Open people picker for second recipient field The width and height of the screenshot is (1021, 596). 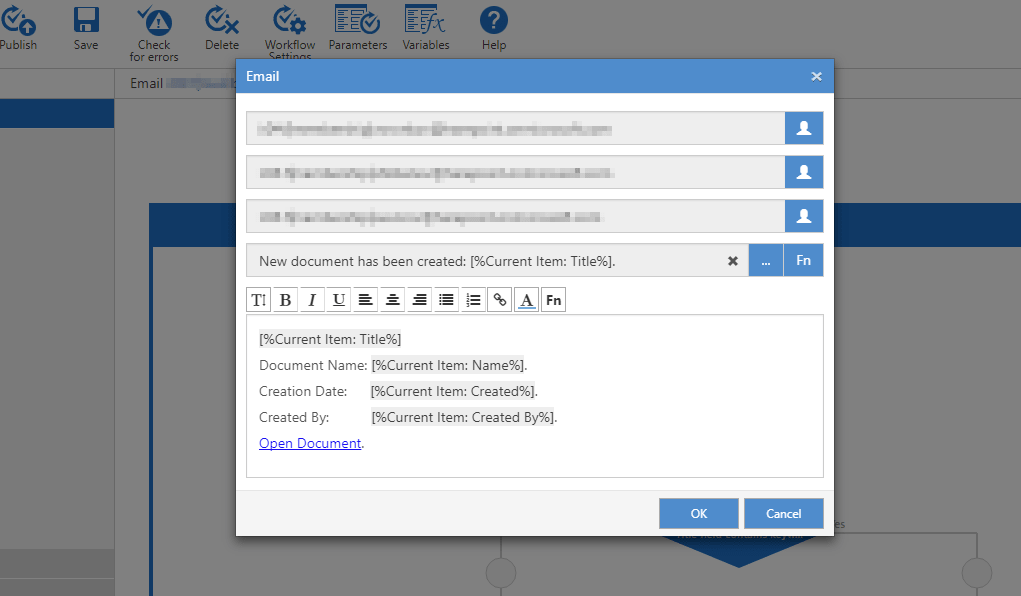pos(804,172)
